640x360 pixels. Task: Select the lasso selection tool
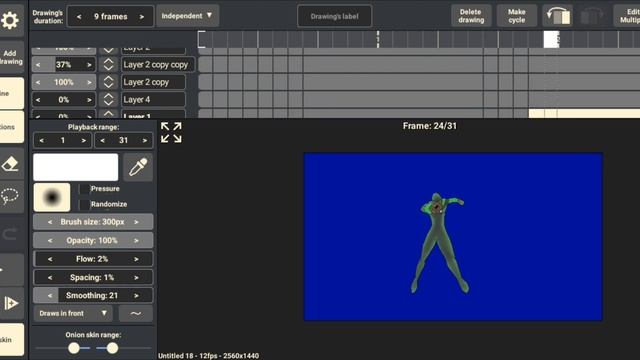(10, 197)
